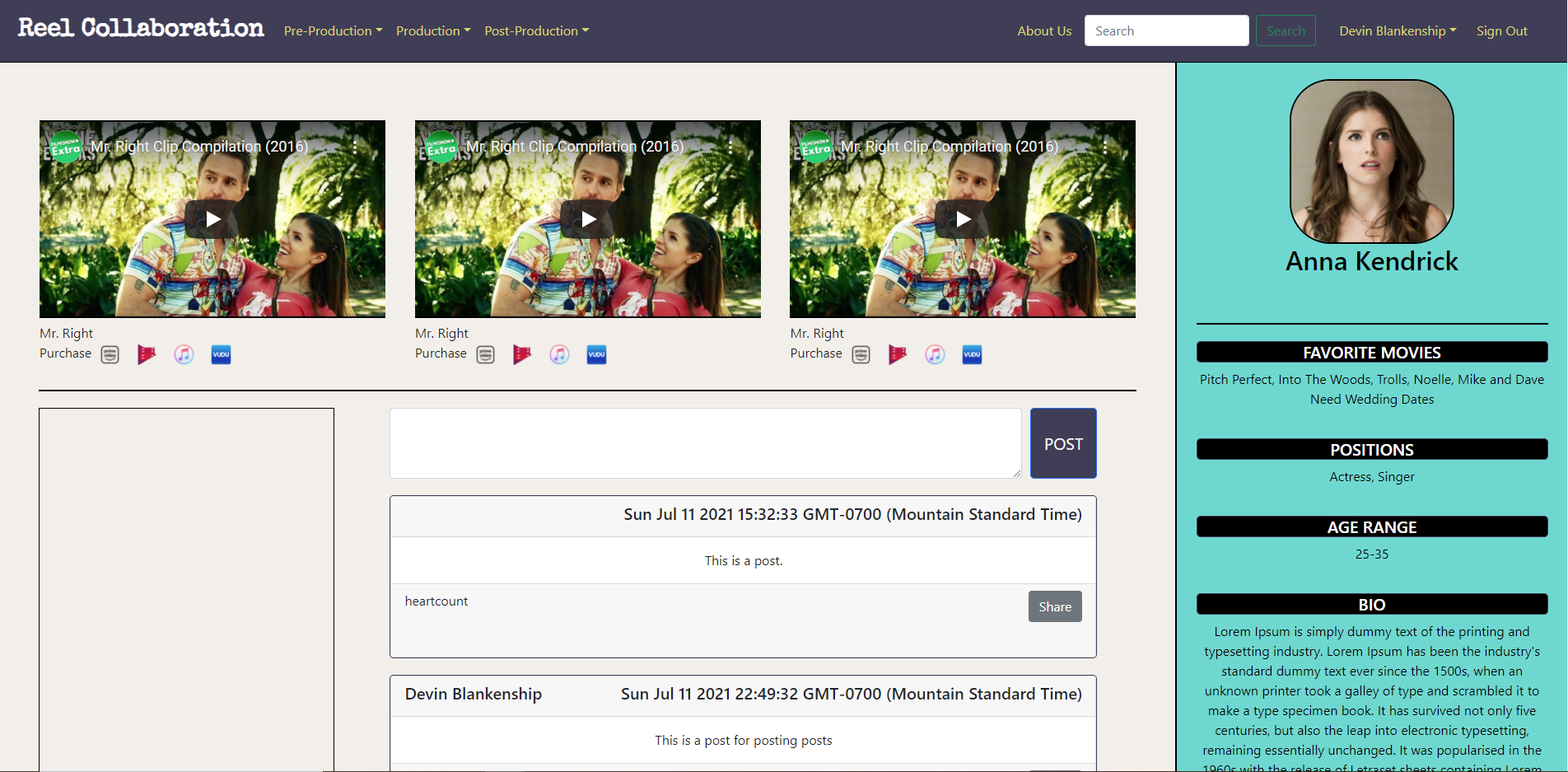Play the middle Mr. Right clip video
The image size is (1568, 772).
coord(588,219)
